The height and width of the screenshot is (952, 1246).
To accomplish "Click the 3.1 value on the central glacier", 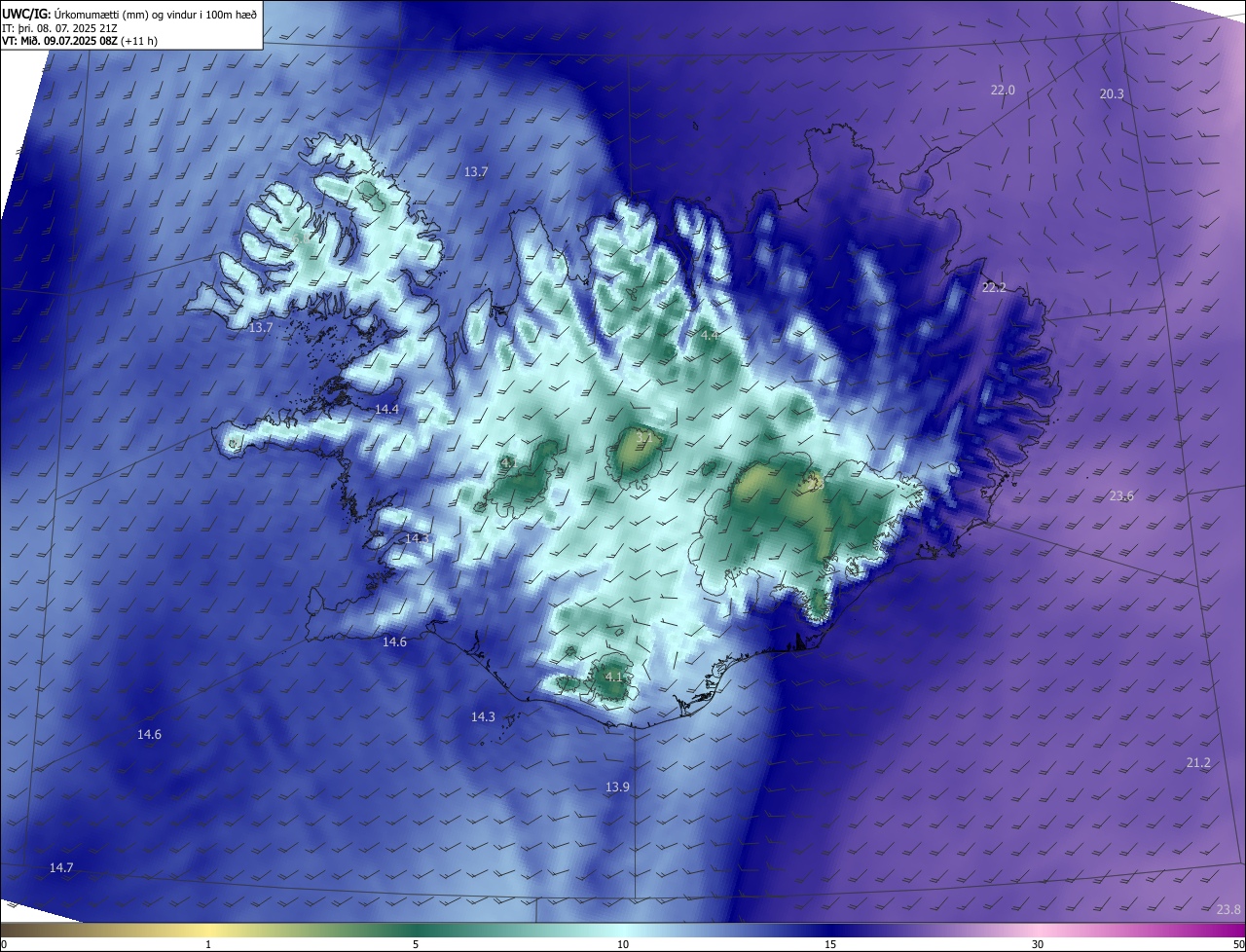I will [x=644, y=437].
